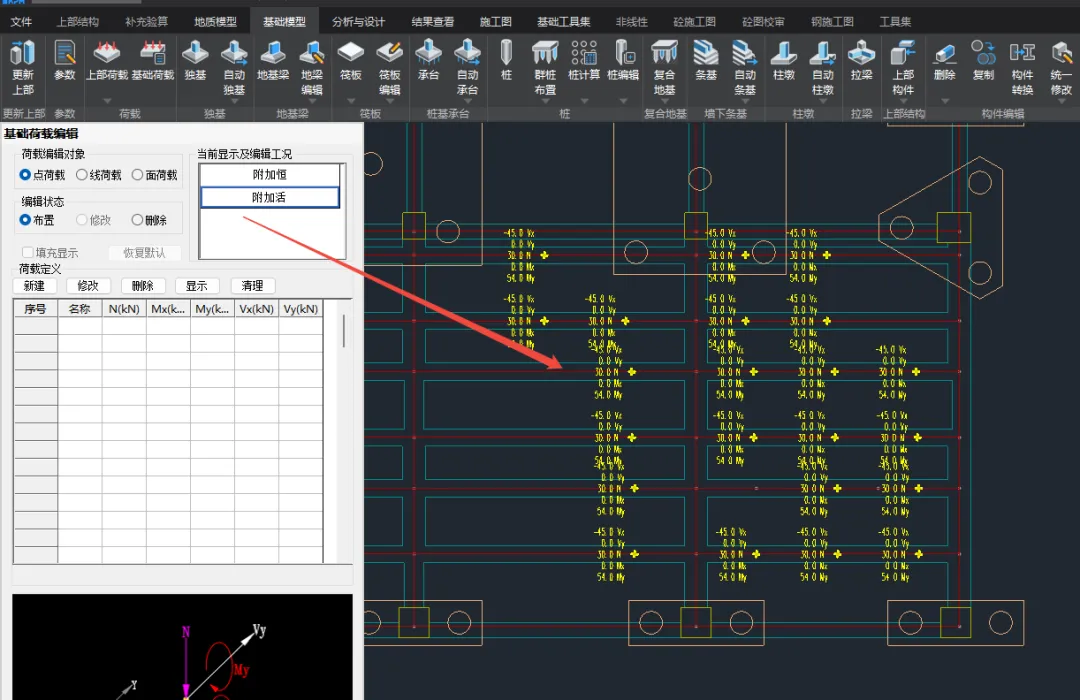Click the 群桩布置 pile group icon
This screenshot has width=1080, height=700.
click(x=545, y=68)
